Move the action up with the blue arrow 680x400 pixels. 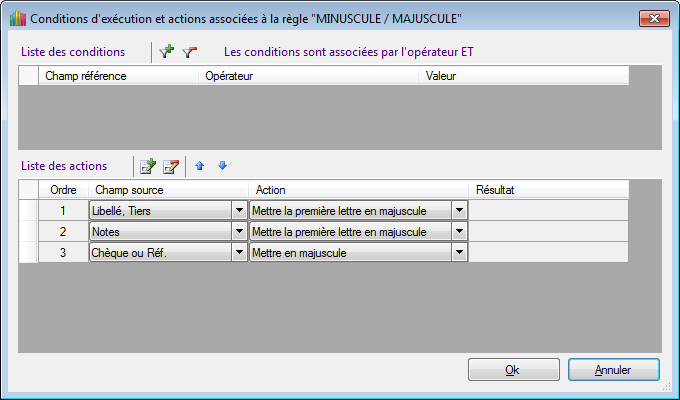click(x=200, y=166)
